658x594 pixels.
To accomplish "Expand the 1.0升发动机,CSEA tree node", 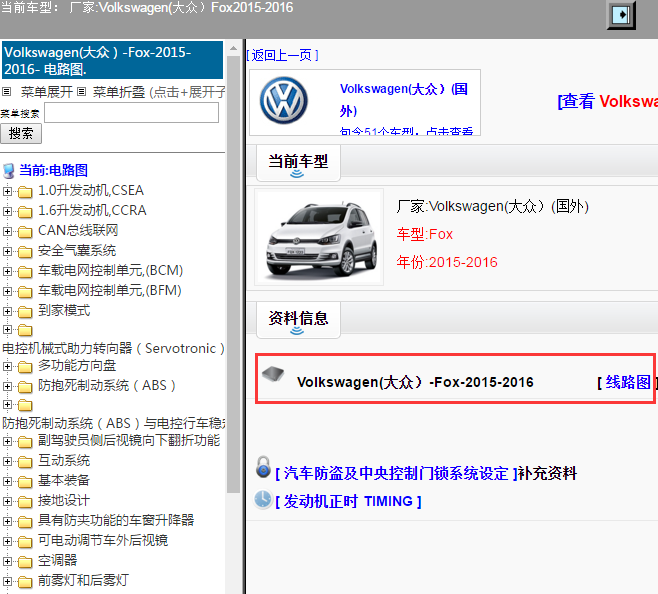I will pos(7,191).
